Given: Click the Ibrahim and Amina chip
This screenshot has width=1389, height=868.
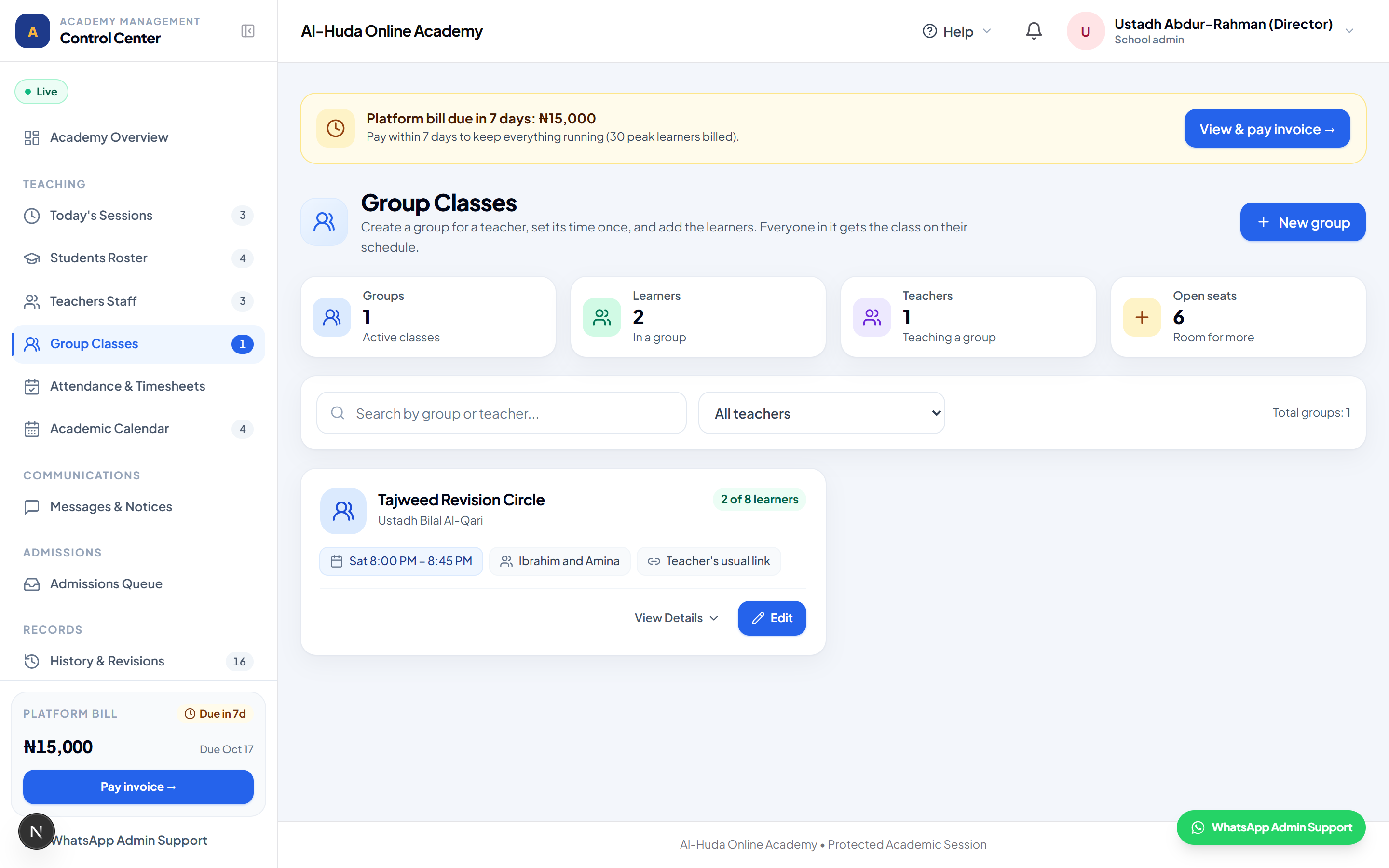Looking at the screenshot, I should pyautogui.click(x=559, y=561).
